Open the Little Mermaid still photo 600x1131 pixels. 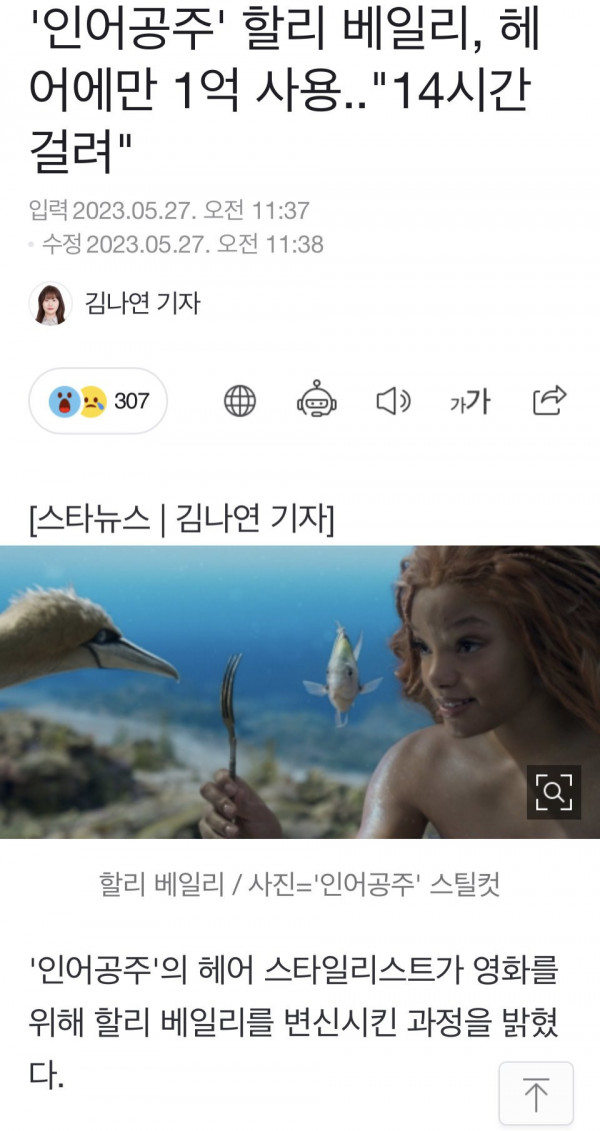[300, 692]
